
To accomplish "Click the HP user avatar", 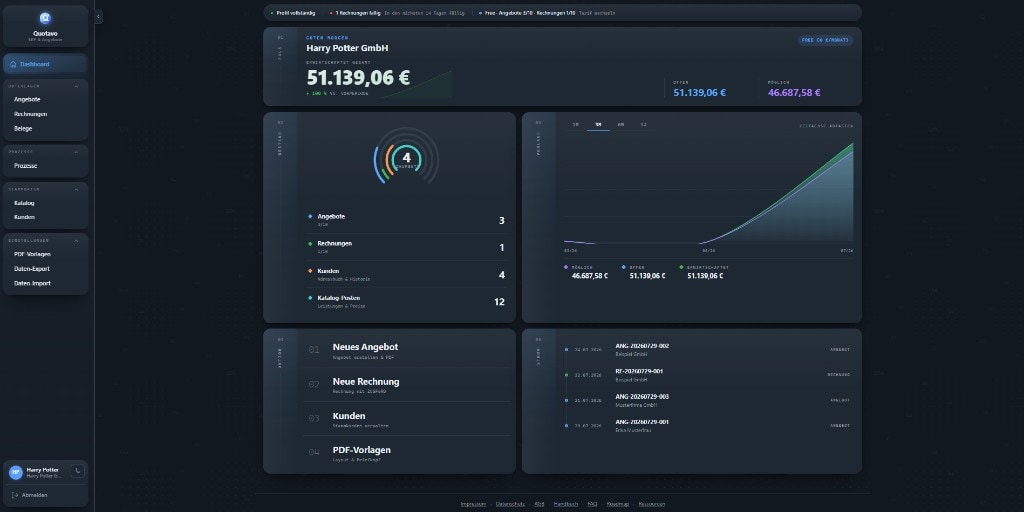I will pyautogui.click(x=16, y=473).
